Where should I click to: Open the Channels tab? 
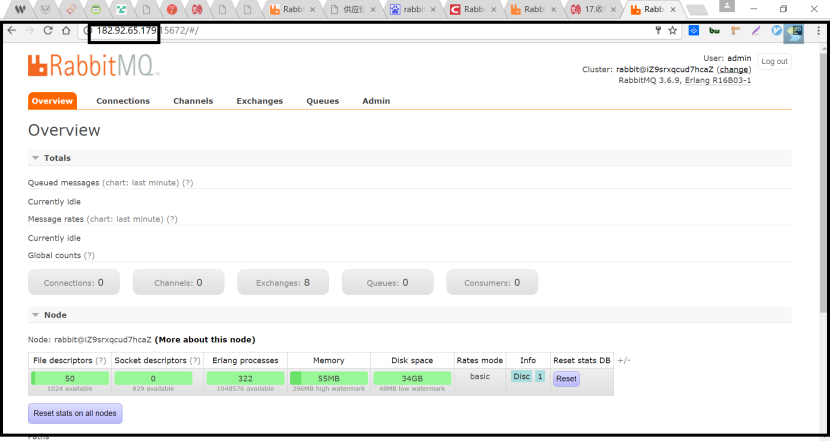pos(193,101)
